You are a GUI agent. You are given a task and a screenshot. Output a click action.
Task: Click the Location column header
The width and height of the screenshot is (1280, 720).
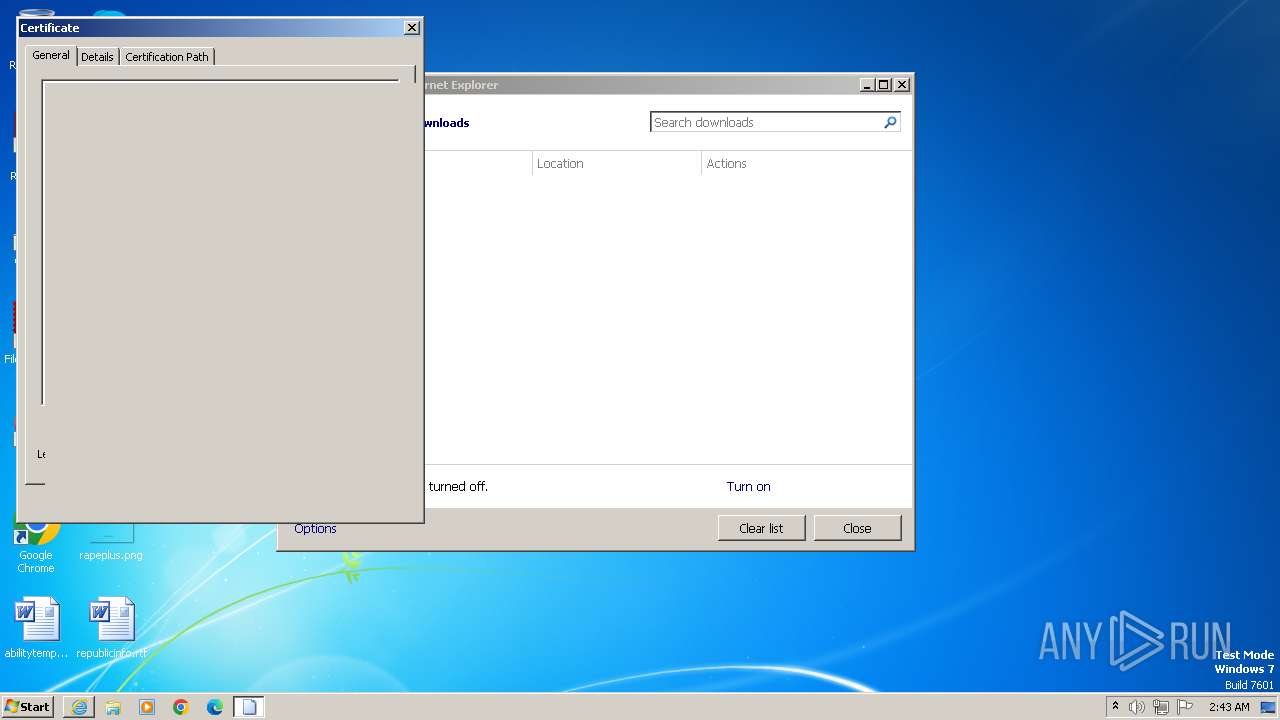pos(616,163)
